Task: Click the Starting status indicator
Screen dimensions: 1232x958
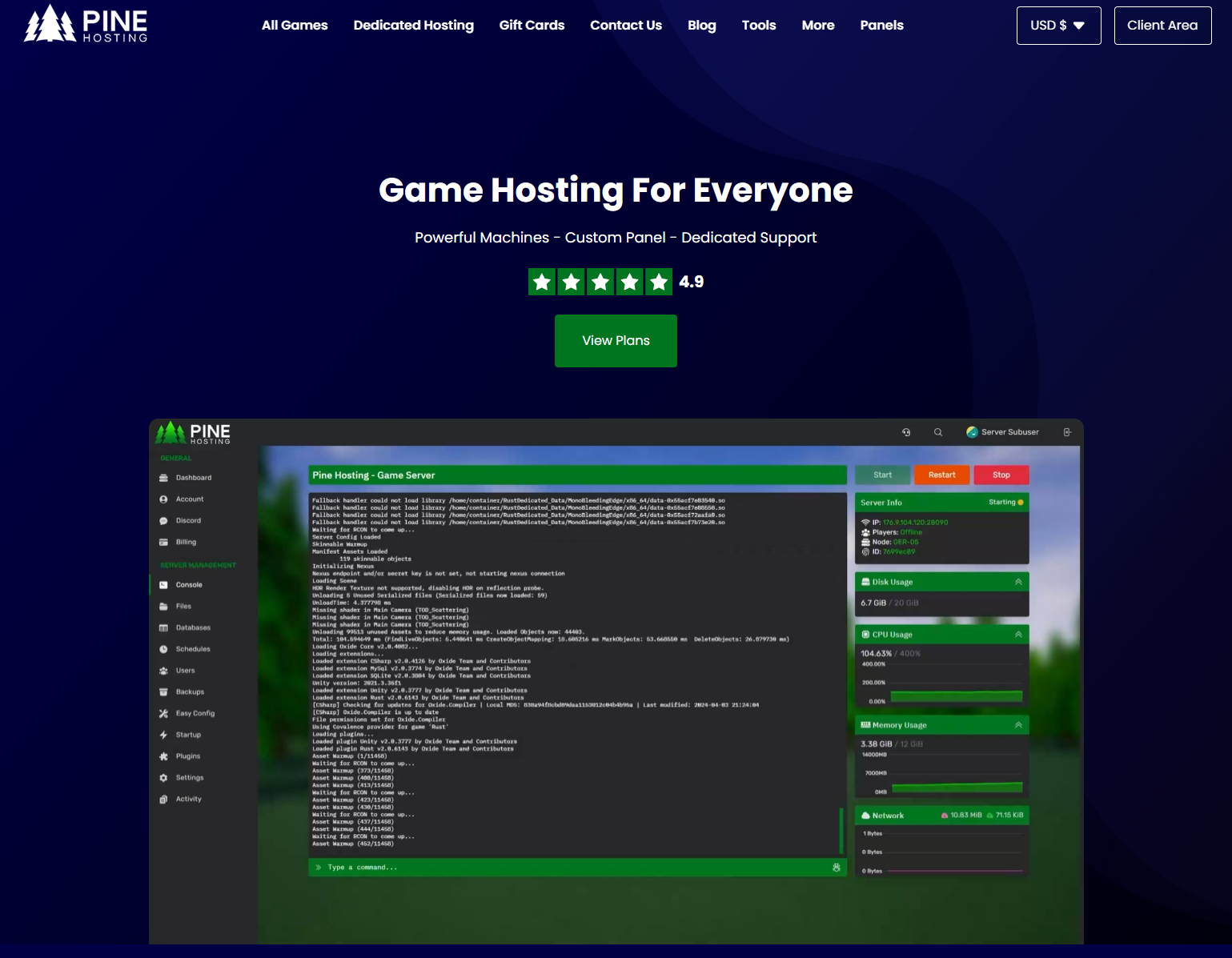Action: pos(1005,503)
